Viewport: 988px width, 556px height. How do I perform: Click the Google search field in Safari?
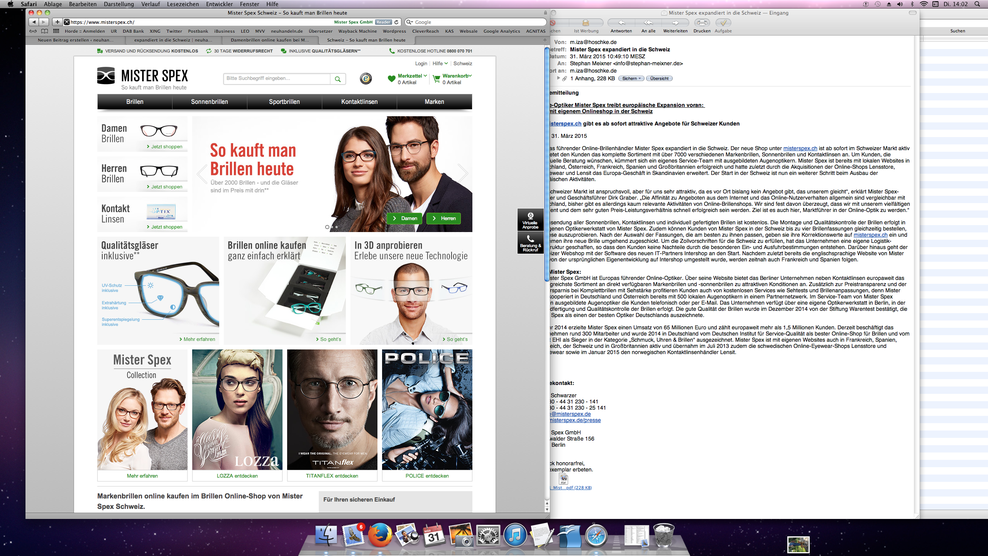pyautogui.click(x=476, y=22)
